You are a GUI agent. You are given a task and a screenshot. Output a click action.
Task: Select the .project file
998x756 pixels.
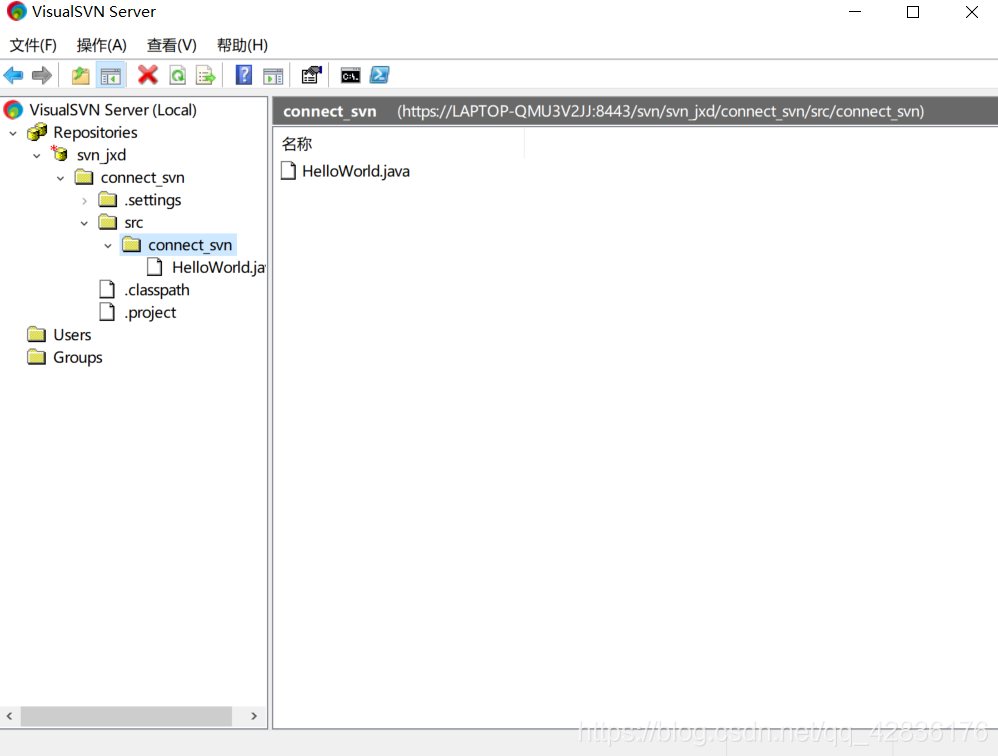point(150,313)
